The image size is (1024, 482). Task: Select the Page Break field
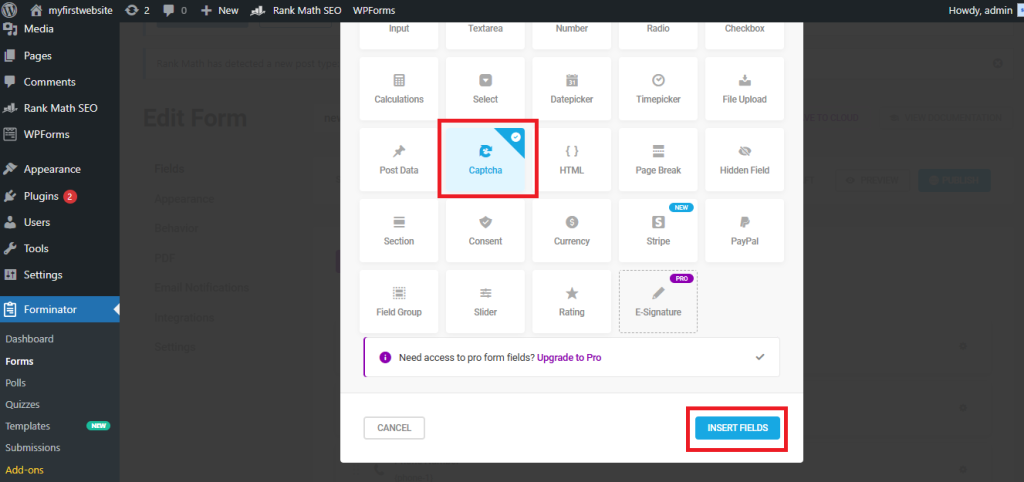658,160
